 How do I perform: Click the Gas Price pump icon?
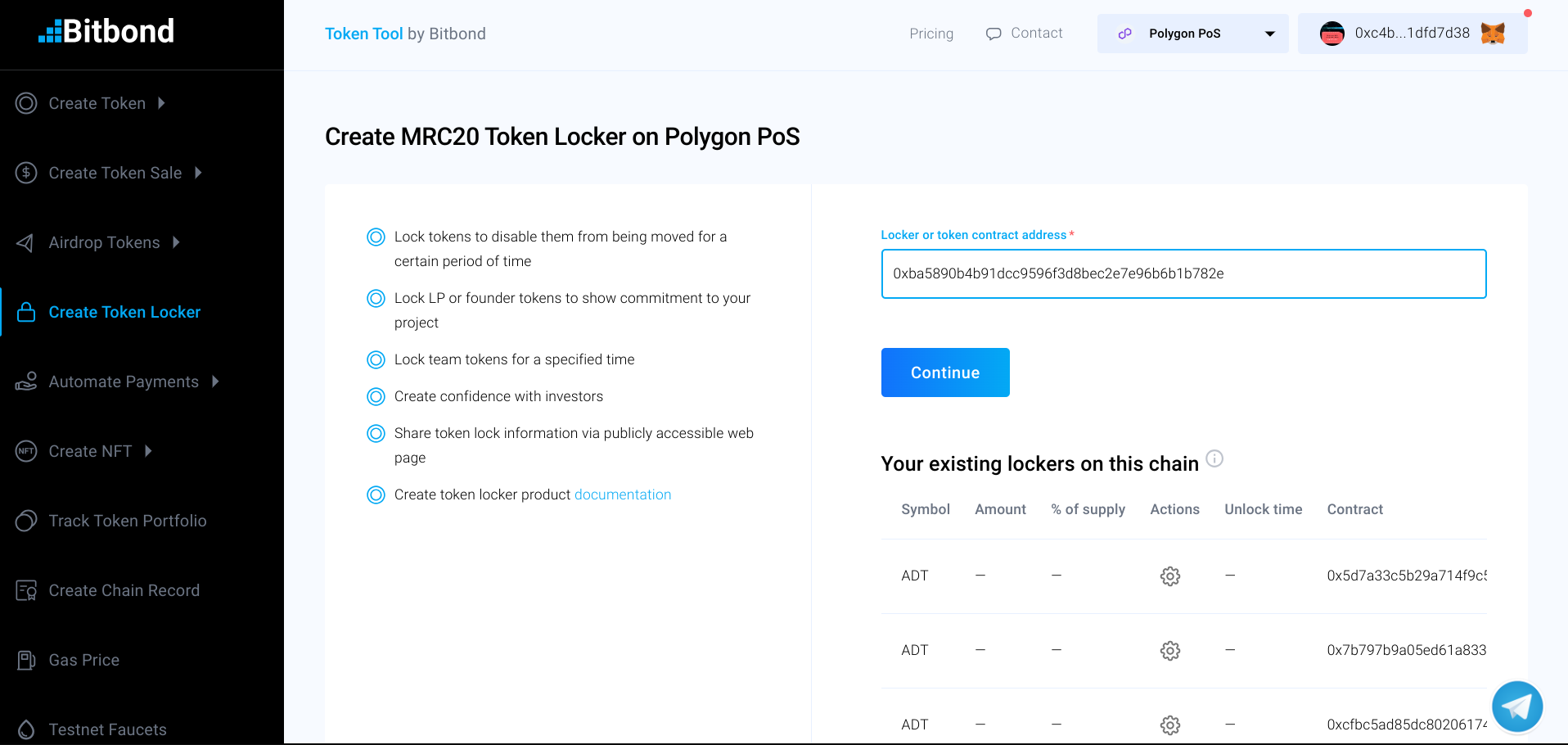[26, 660]
